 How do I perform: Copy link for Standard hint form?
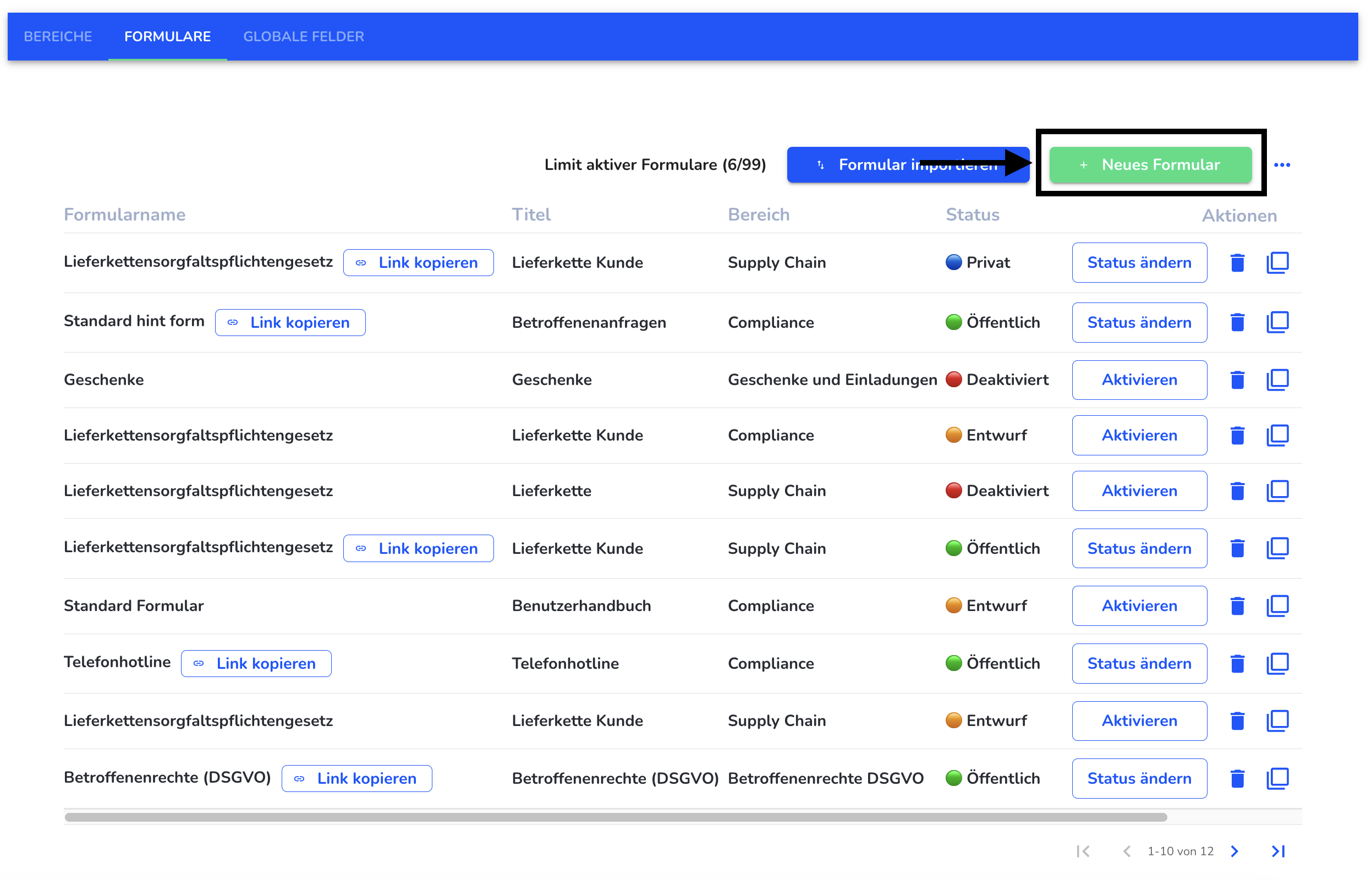[x=290, y=323]
